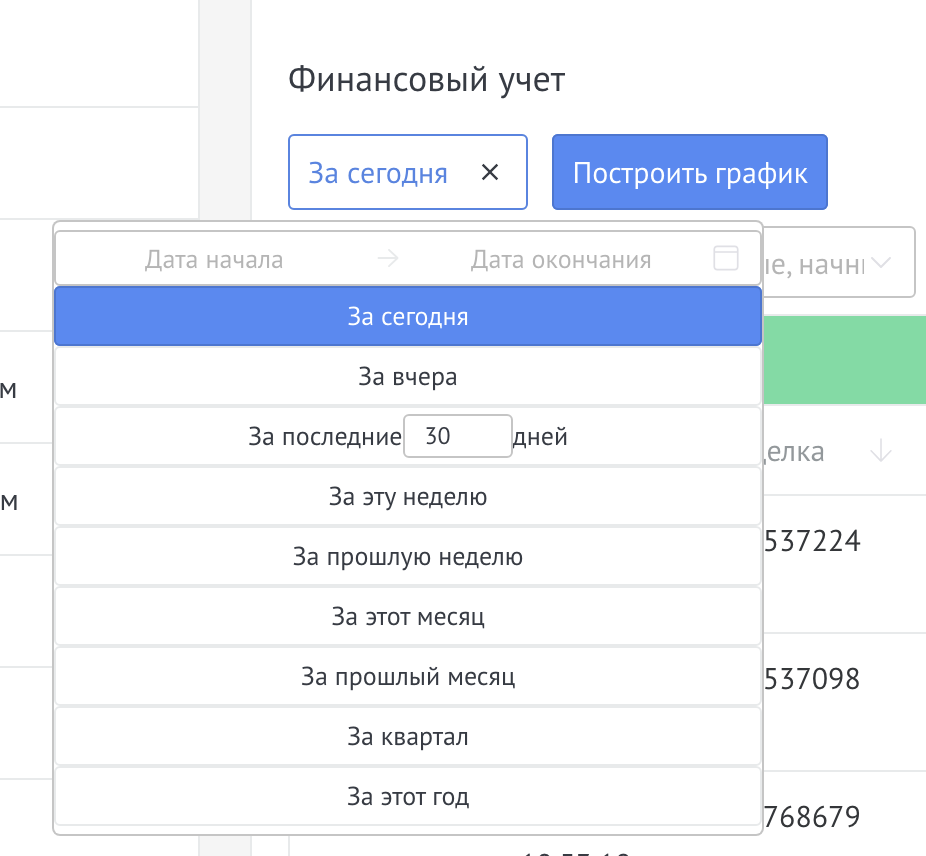Click the arrow between start and end dates
Image resolution: width=926 pixels, height=856 pixels.
click(x=388, y=260)
